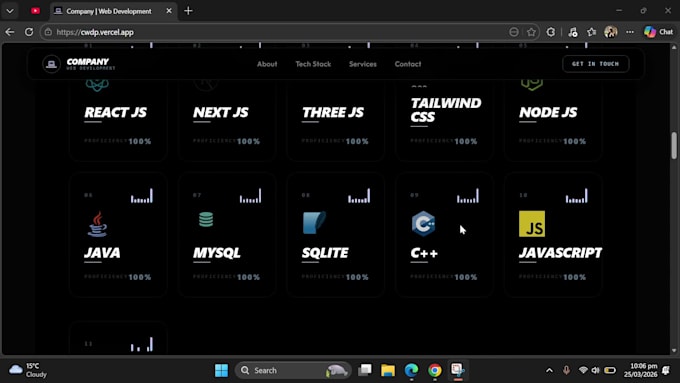680x383 pixels.
Task: Expand the tab search dropdown arrow
Action: (x=10, y=11)
